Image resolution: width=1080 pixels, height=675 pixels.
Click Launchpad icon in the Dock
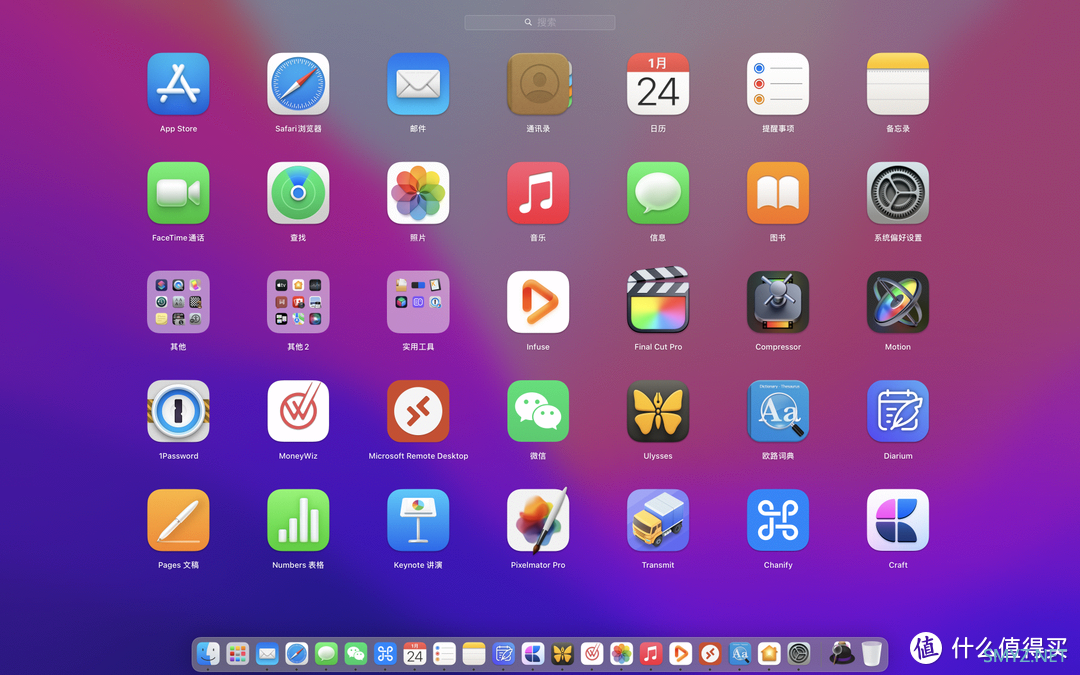(238, 653)
